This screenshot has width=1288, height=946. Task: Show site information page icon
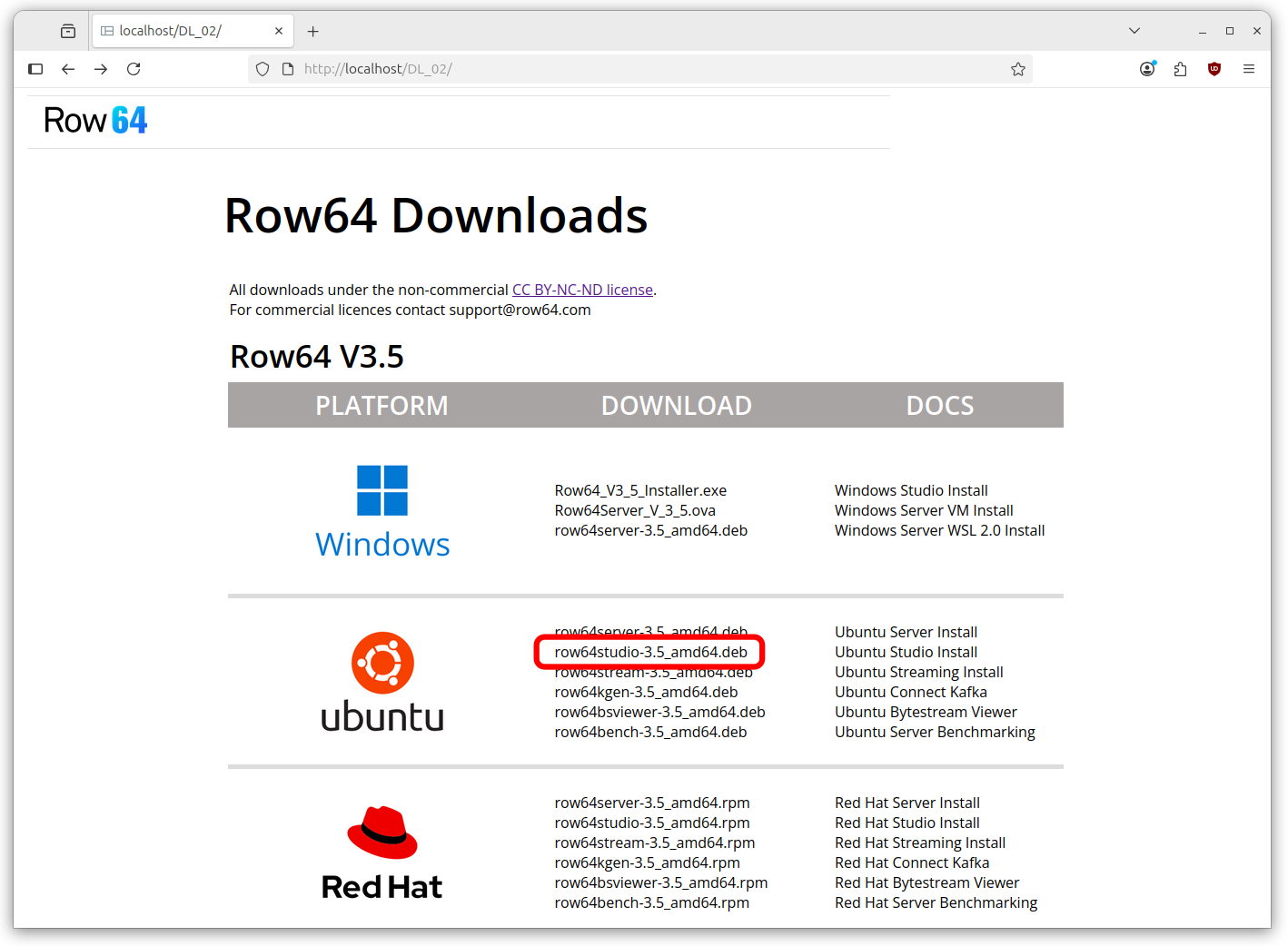pos(288,69)
